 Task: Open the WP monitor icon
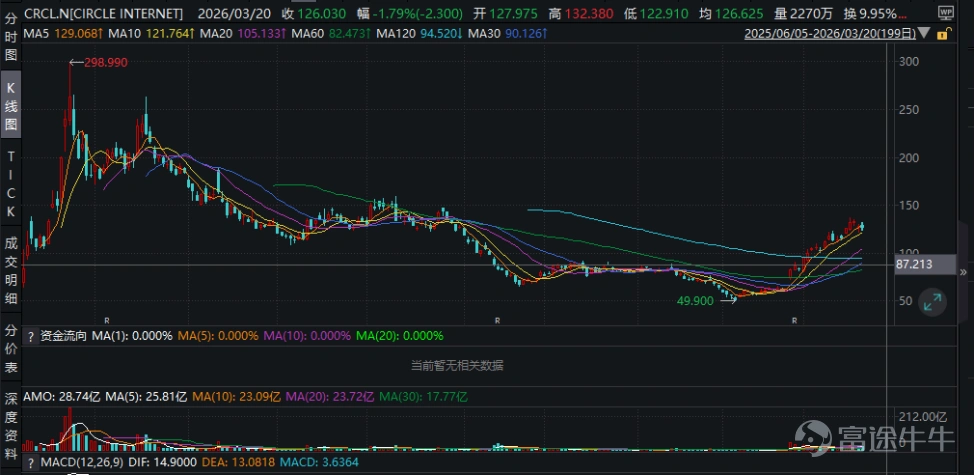coord(945,13)
